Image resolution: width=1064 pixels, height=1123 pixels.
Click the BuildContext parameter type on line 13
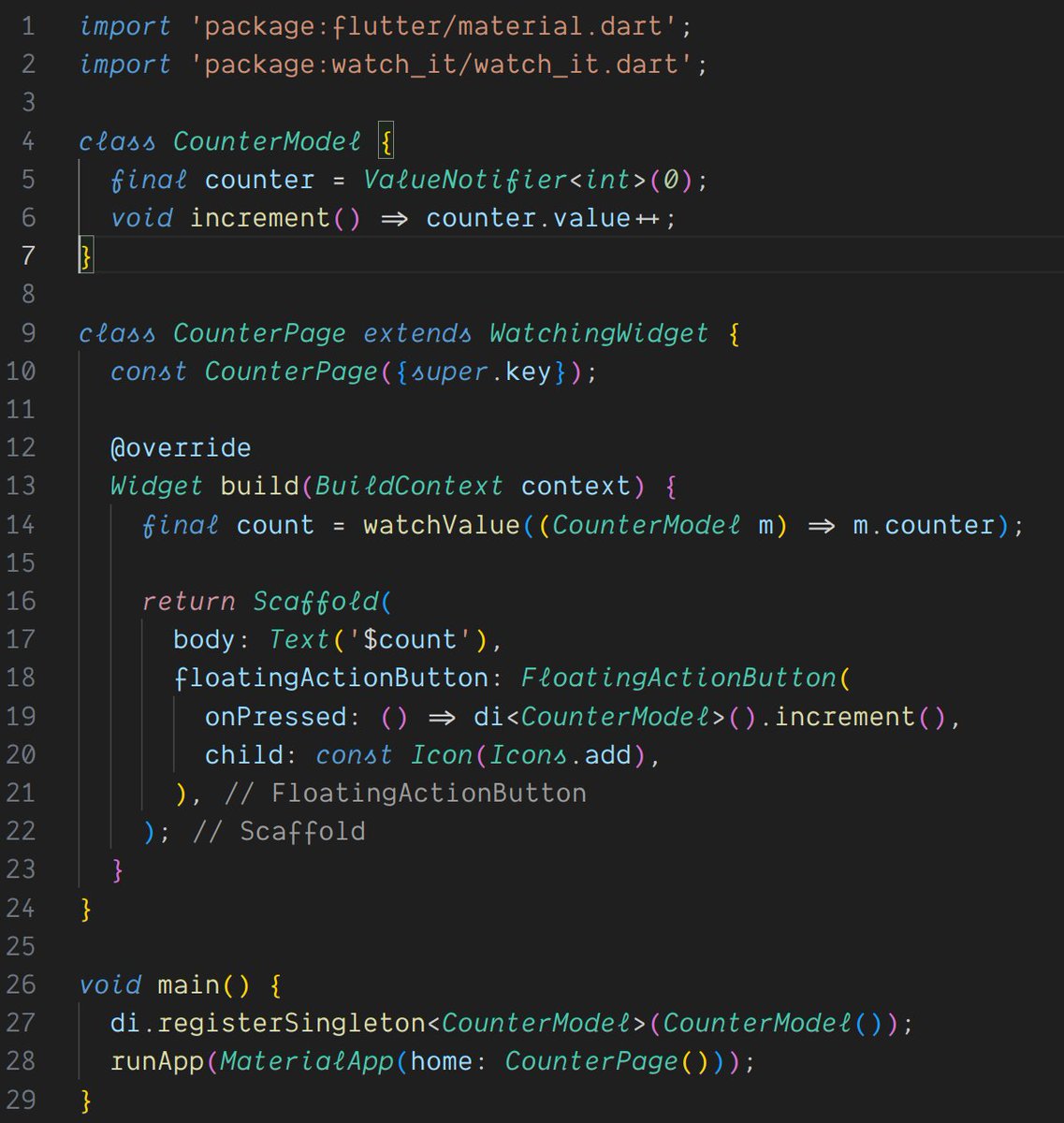(408, 486)
